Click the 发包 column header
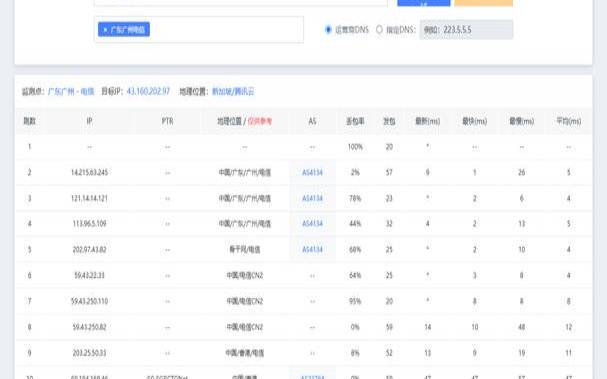Screen dimensions: 607x379 coord(389,121)
